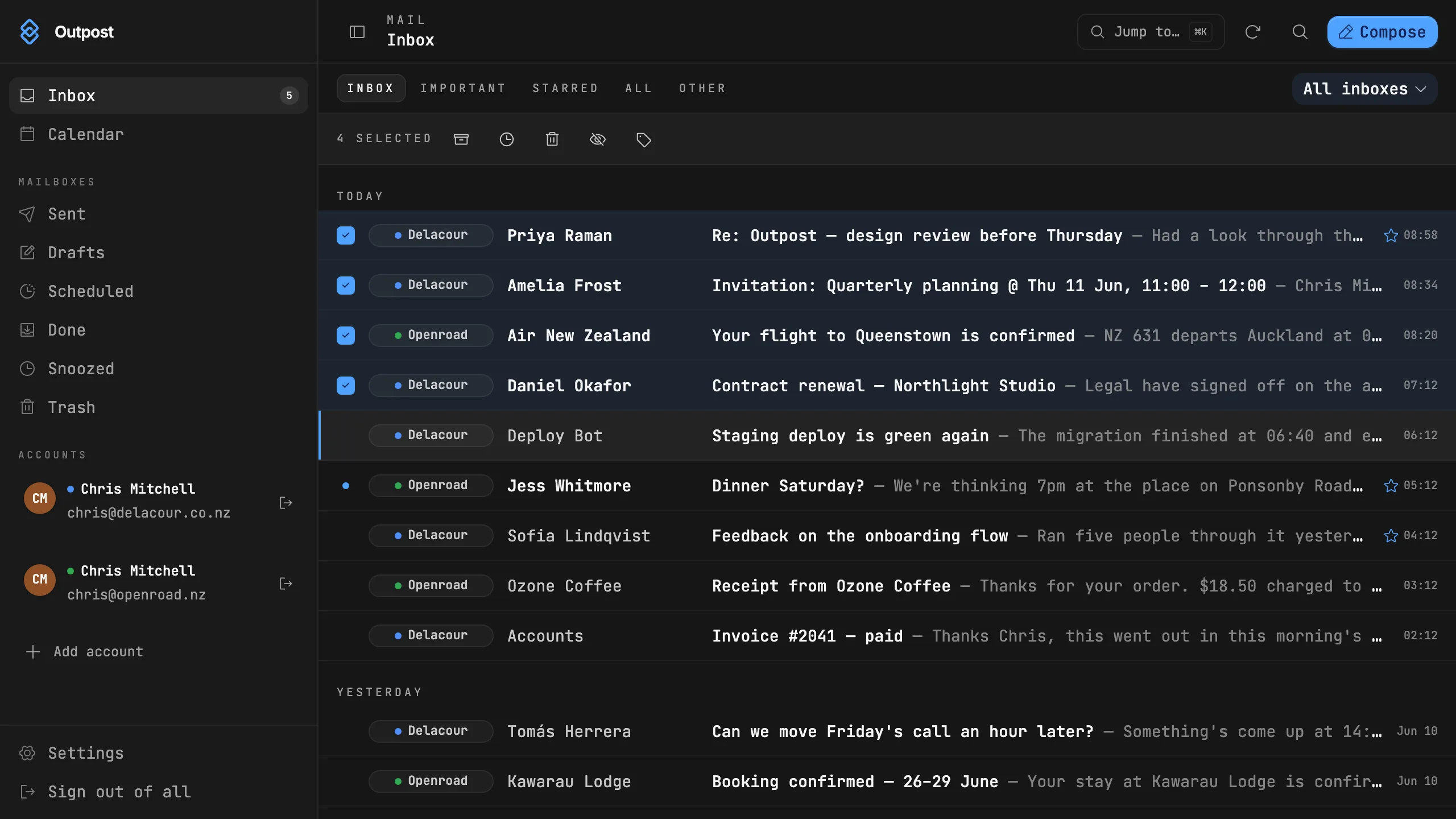Open Trash mailbox
Image resolution: width=1456 pixels, height=819 pixels.
(159, 407)
